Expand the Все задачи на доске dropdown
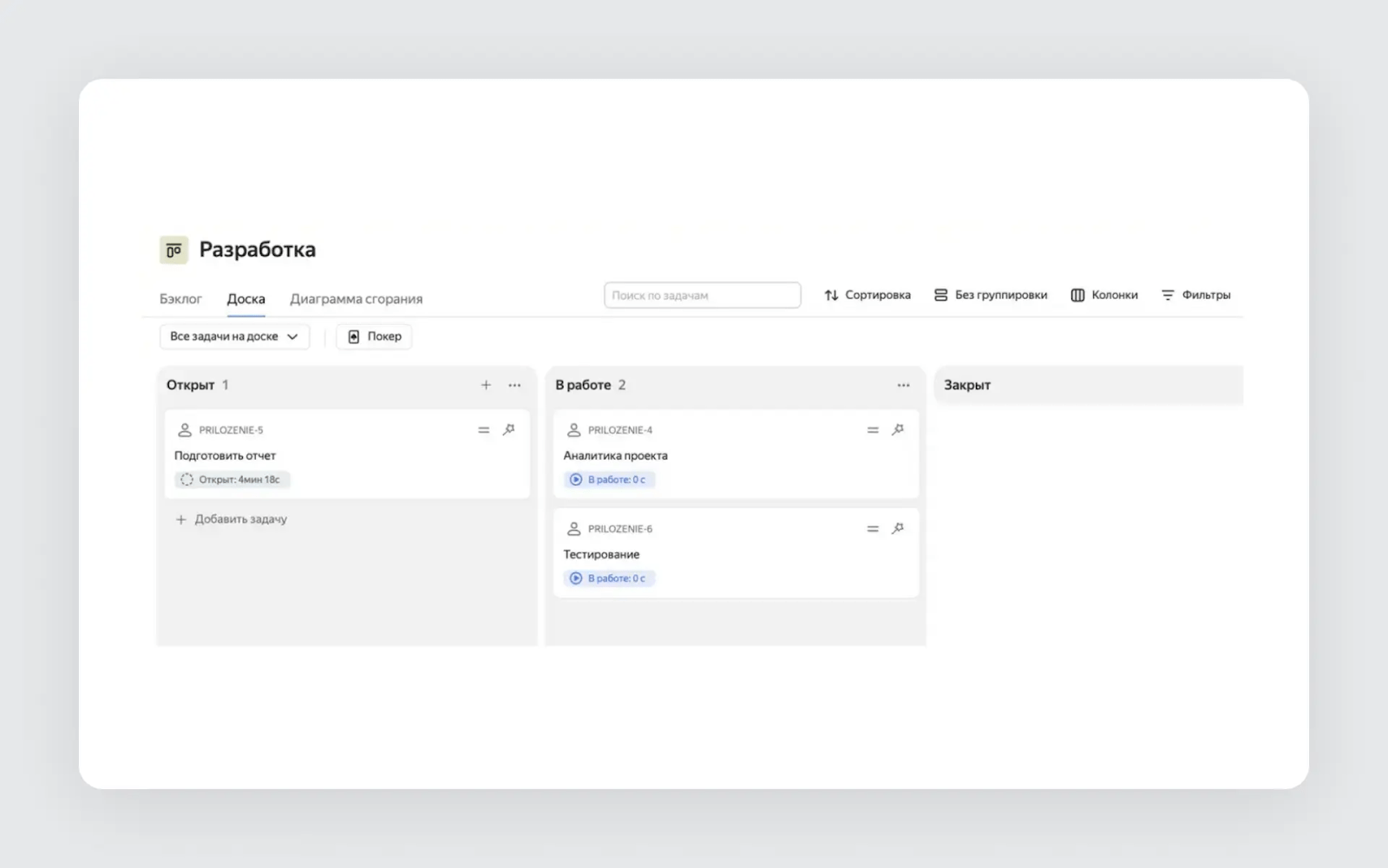This screenshot has height=868, width=1388. pos(234,336)
